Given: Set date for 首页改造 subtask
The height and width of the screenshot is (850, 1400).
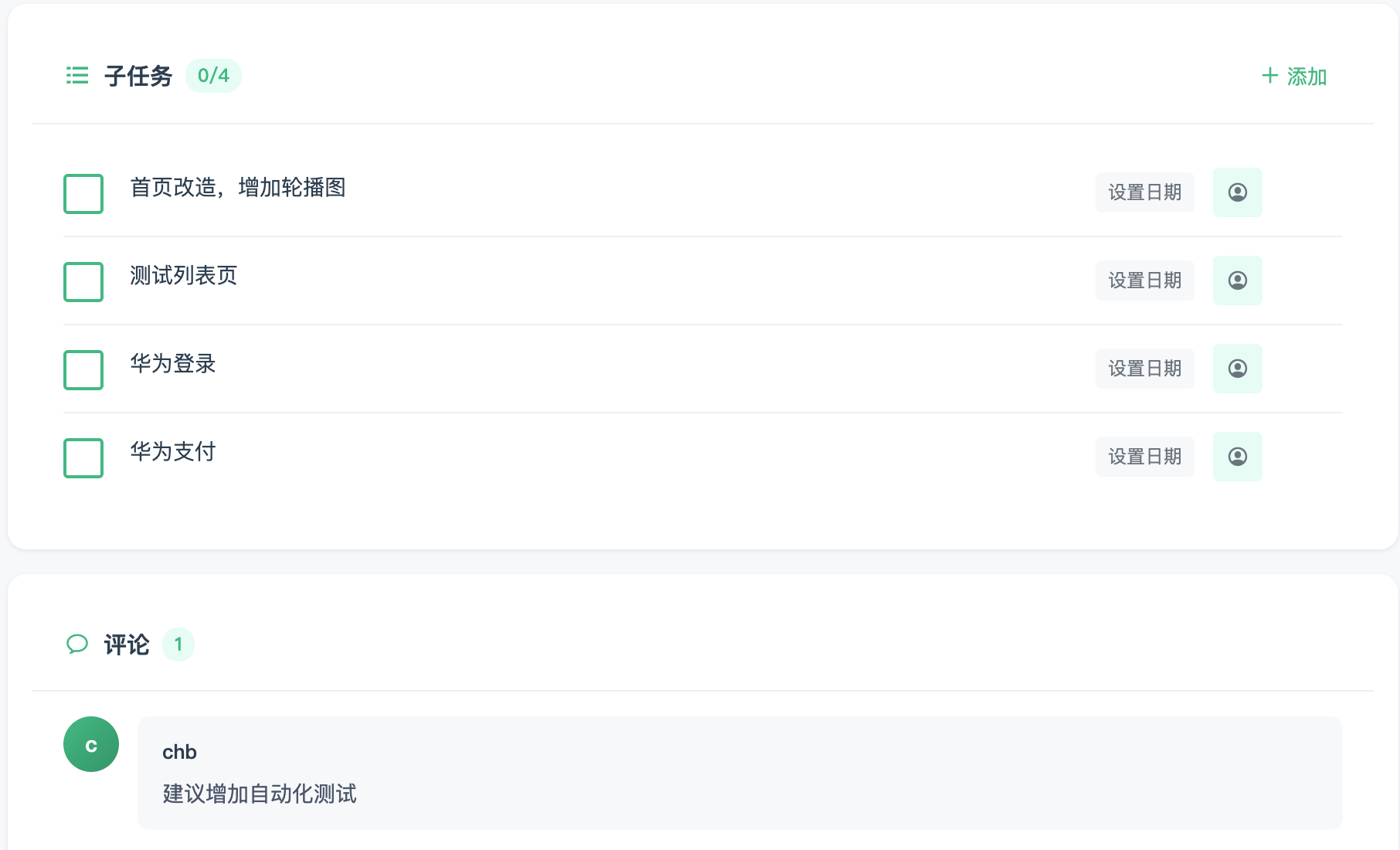Looking at the screenshot, I should pyautogui.click(x=1144, y=192).
